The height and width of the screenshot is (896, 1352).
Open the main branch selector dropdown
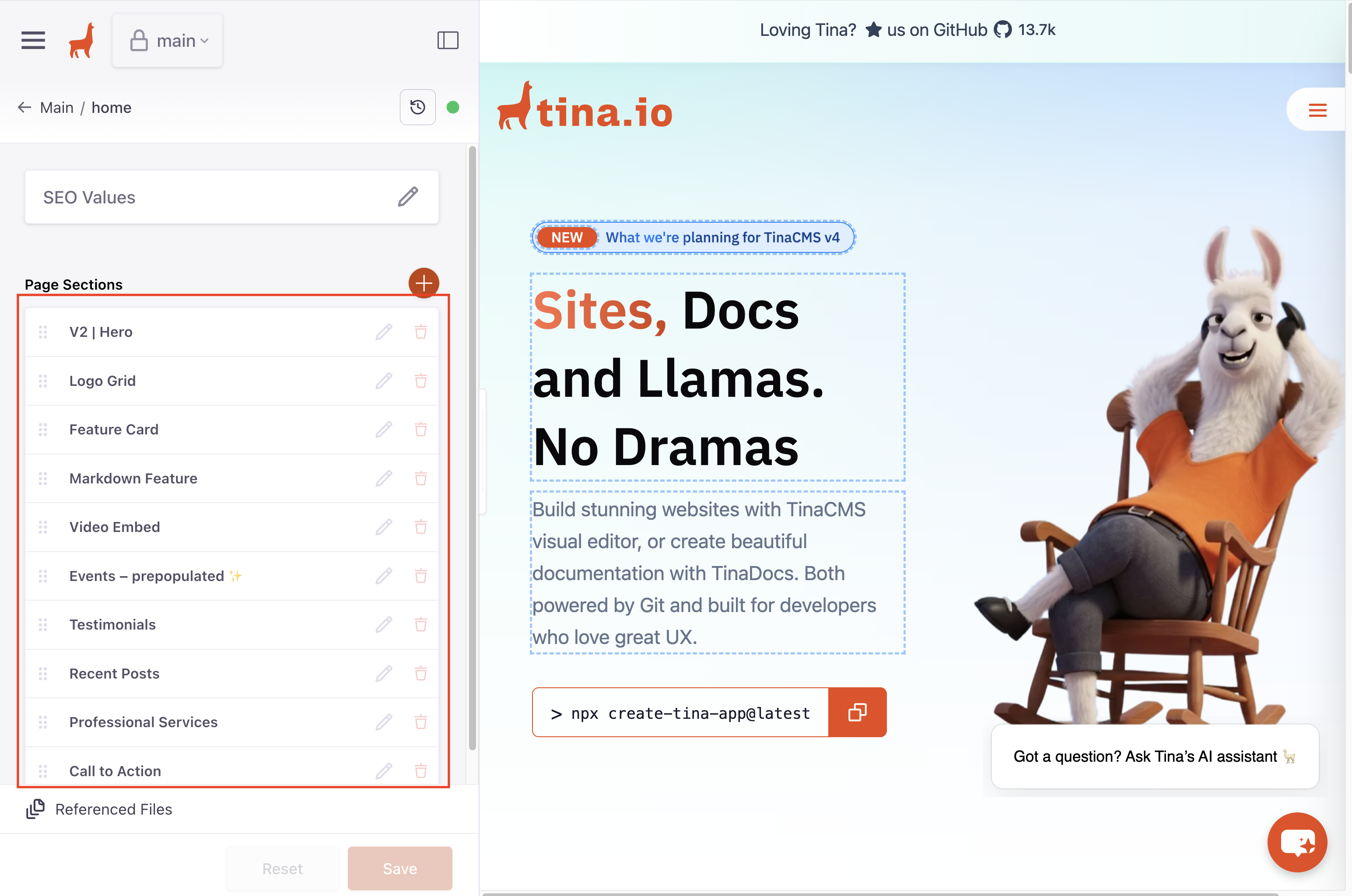pos(168,41)
